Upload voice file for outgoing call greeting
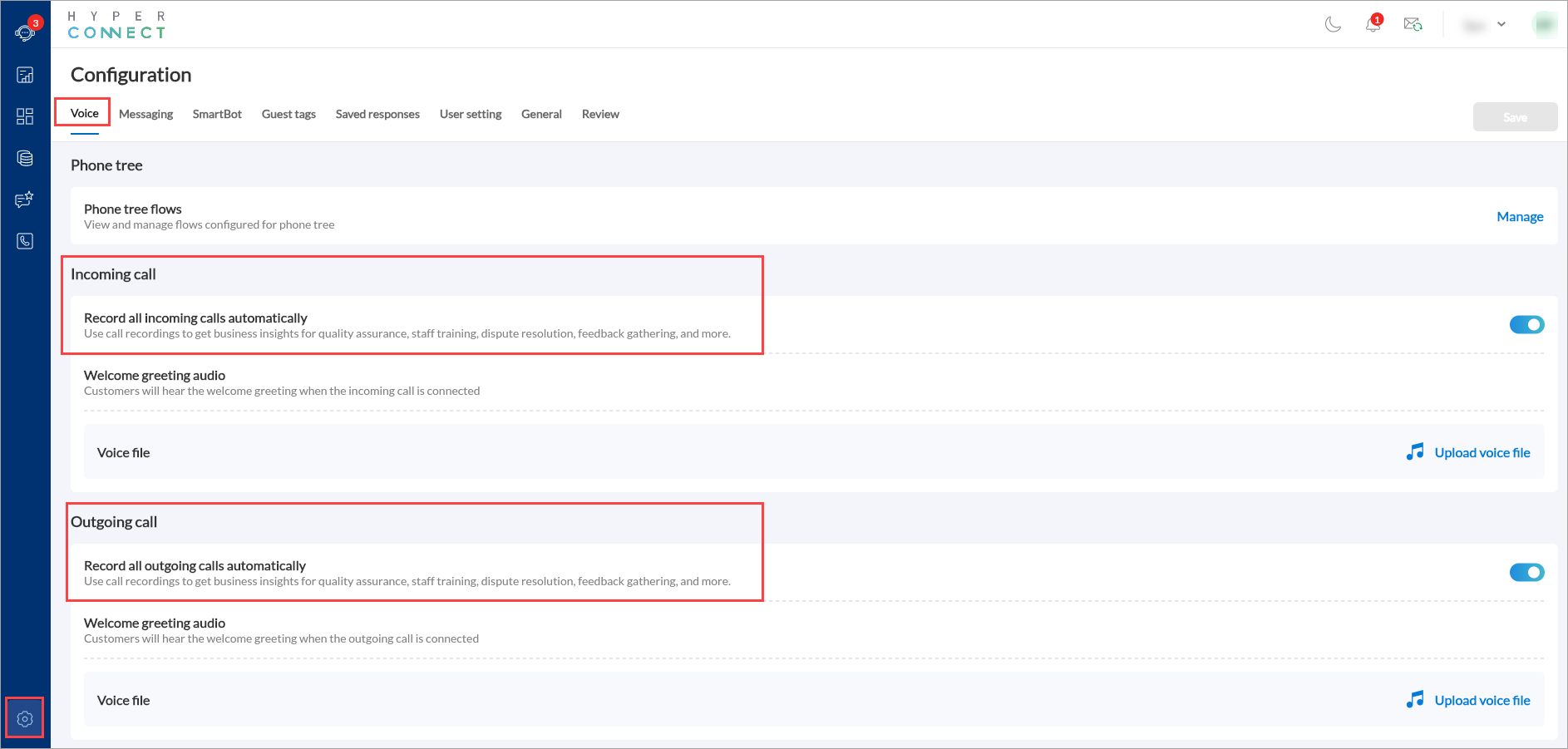The height and width of the screenshot is (749, 1568). pos(1482,700)
